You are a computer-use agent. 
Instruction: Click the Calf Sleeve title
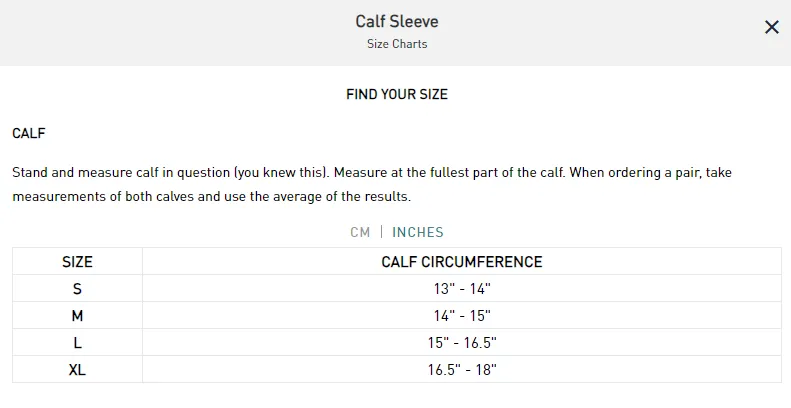point(397,21)
